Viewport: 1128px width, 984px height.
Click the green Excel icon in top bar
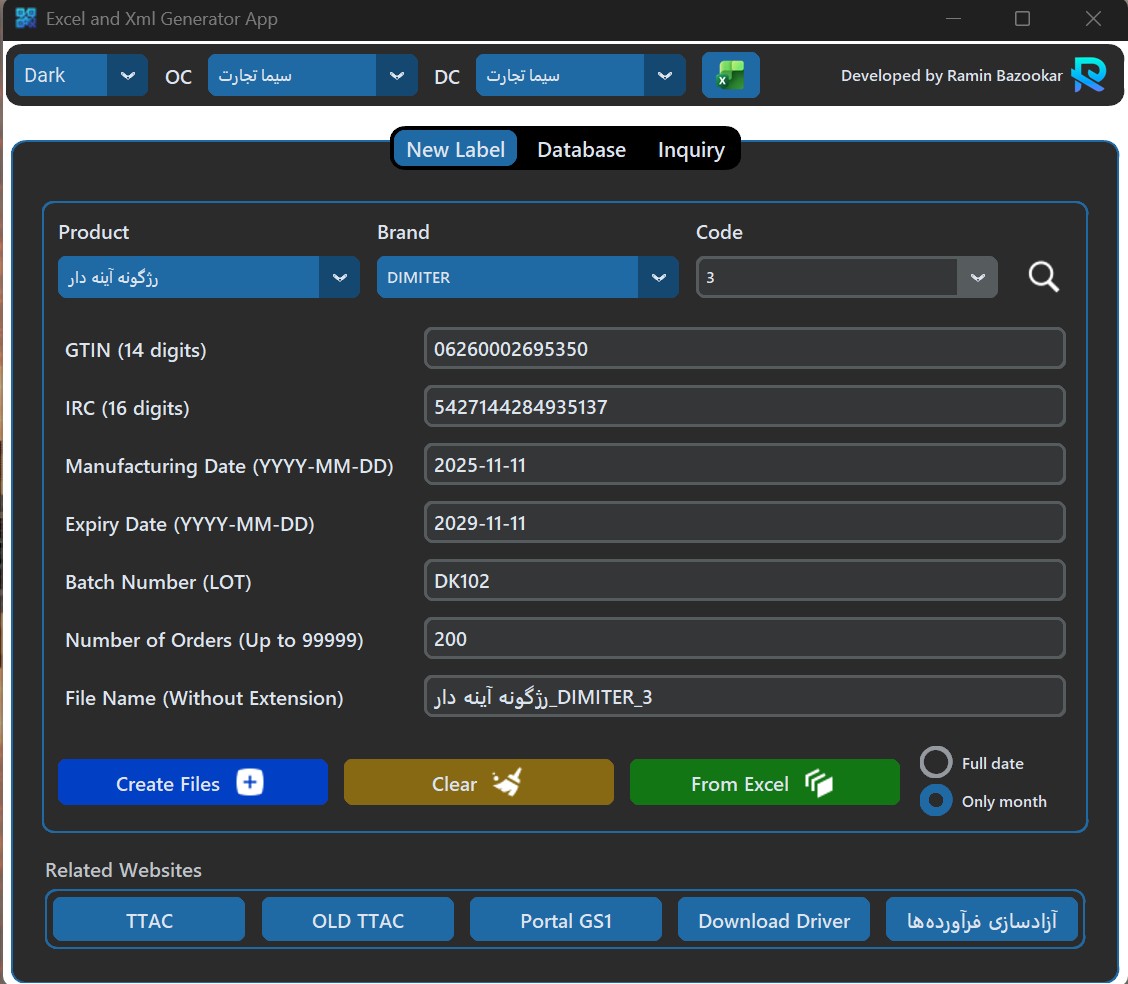(730, 76)
